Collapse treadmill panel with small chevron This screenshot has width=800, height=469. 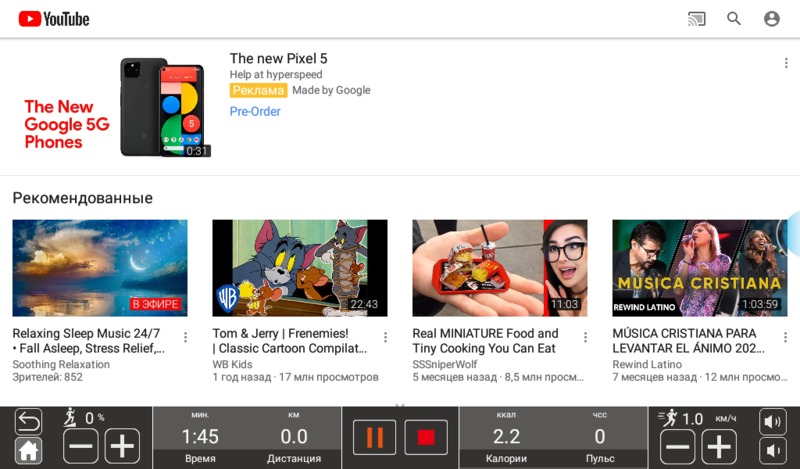point(400,406)
